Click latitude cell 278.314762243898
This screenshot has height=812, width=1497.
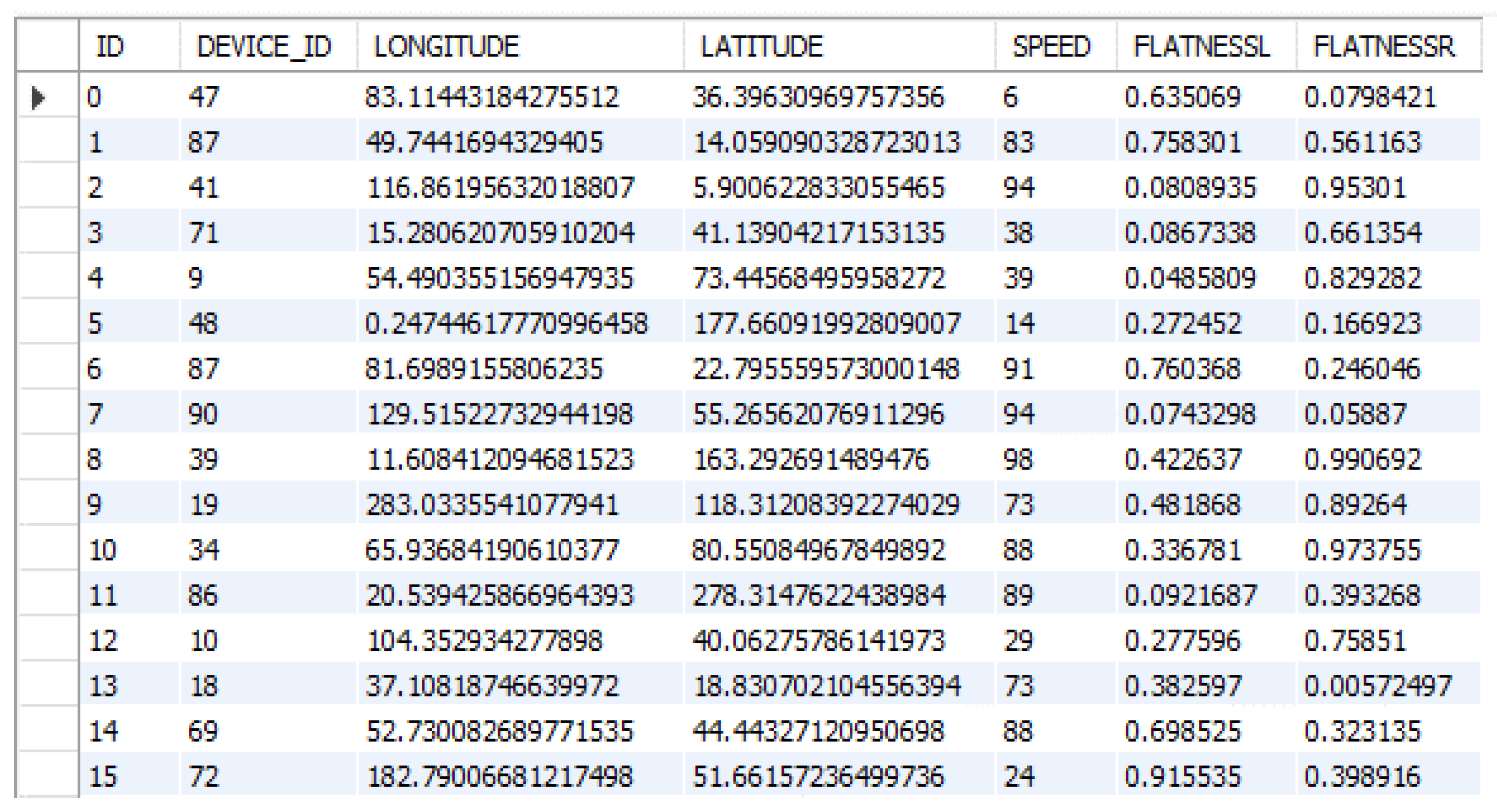[x=819, y=595]
